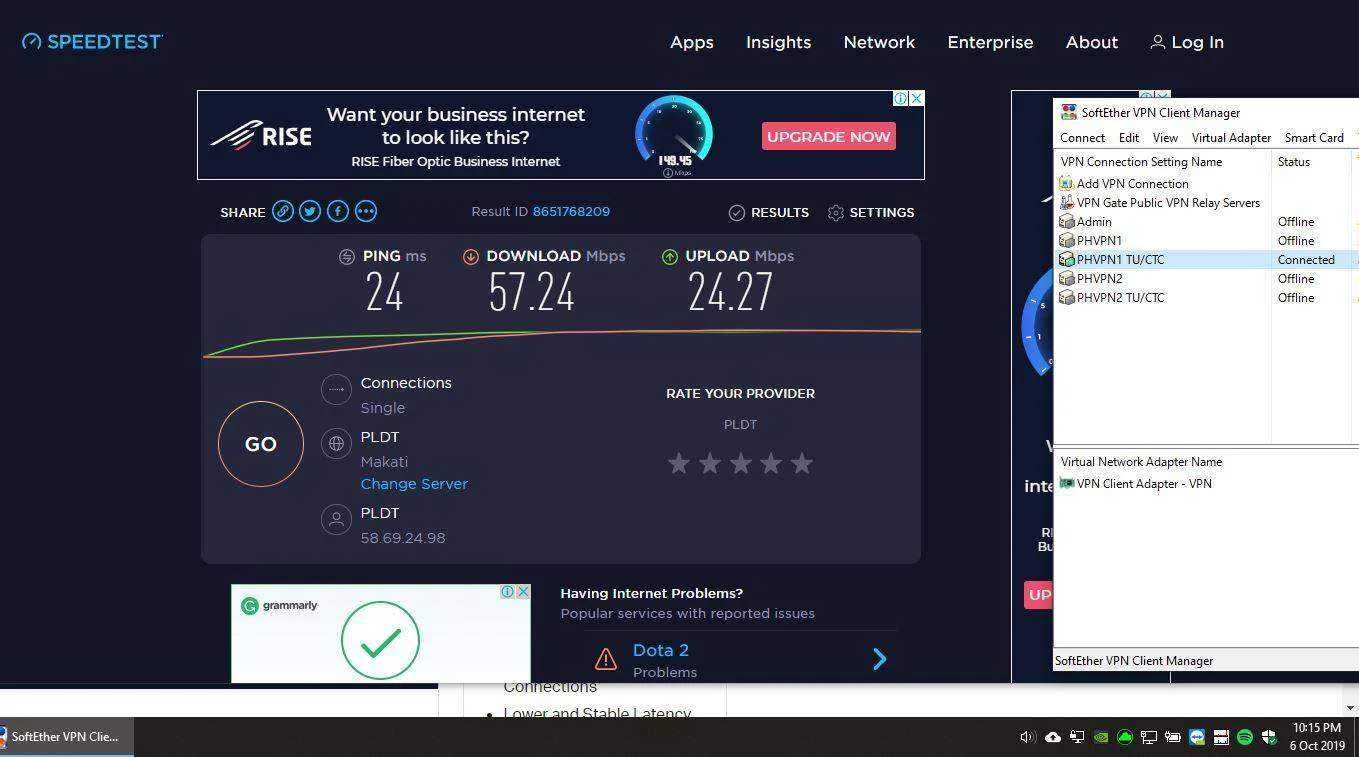1359x757 pixels.
Task: Rate PLDT two stars
Action: click(710, 463)
